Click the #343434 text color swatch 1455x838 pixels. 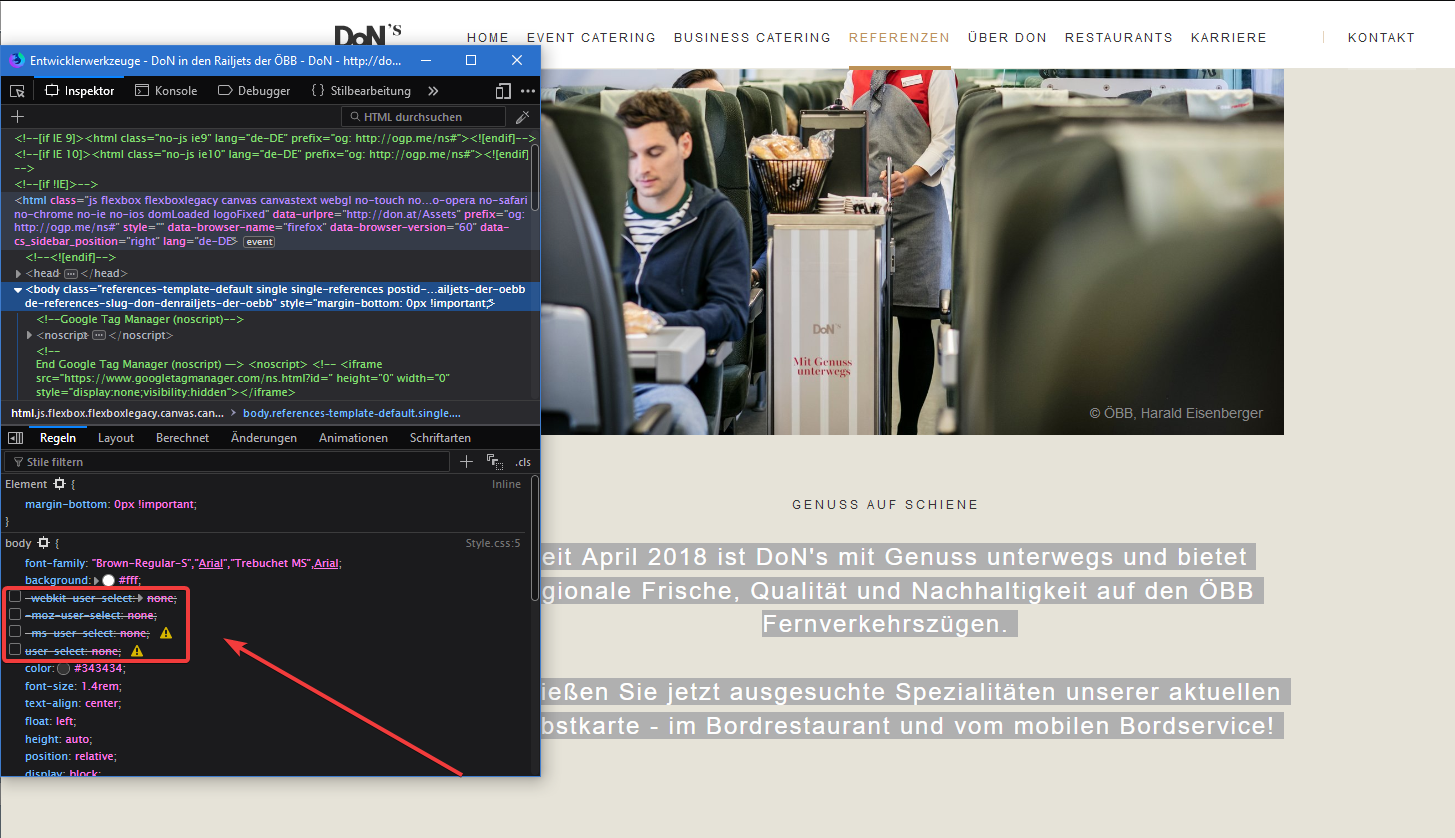64,668
